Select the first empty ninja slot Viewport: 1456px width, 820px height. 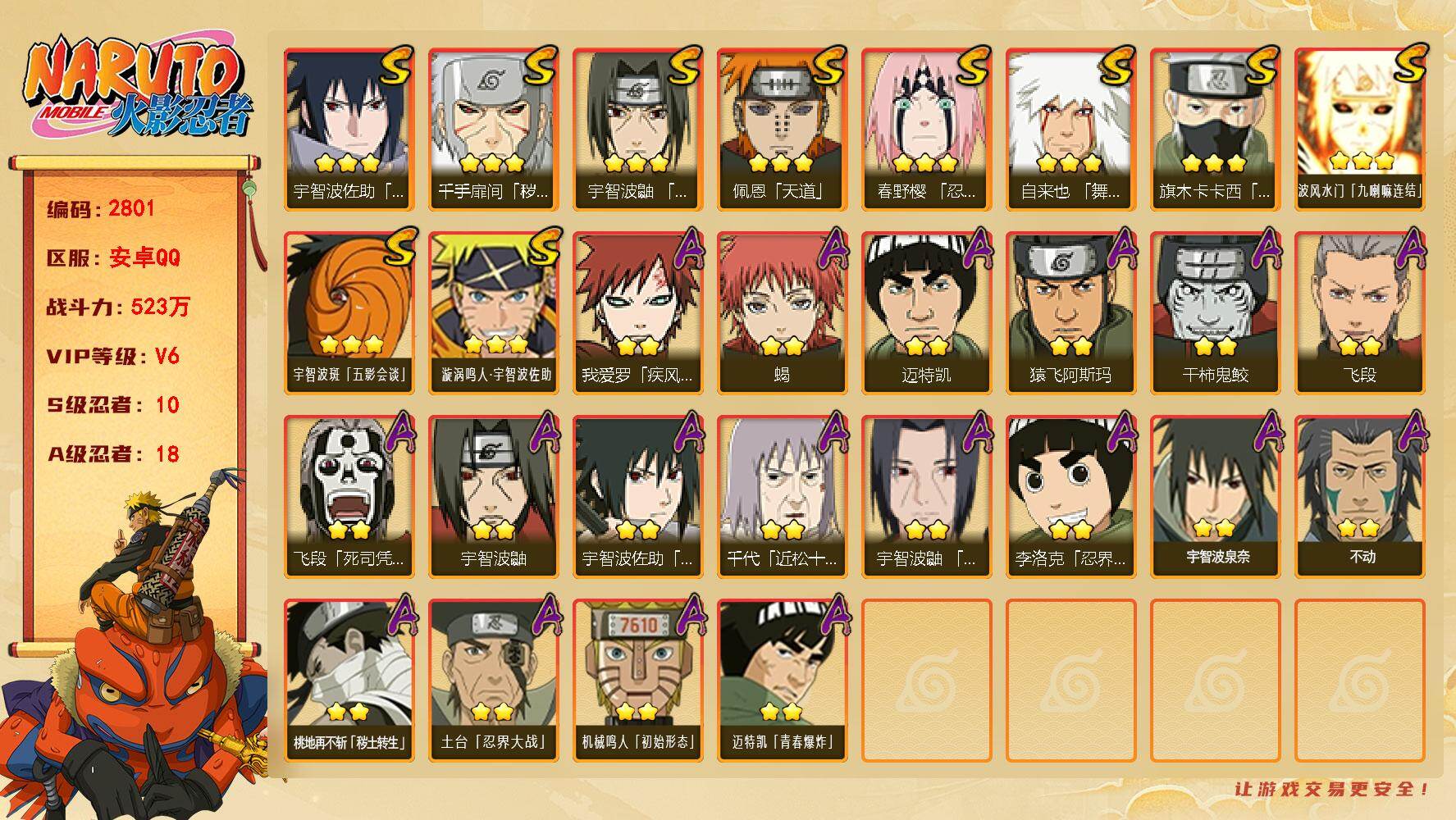926,680
